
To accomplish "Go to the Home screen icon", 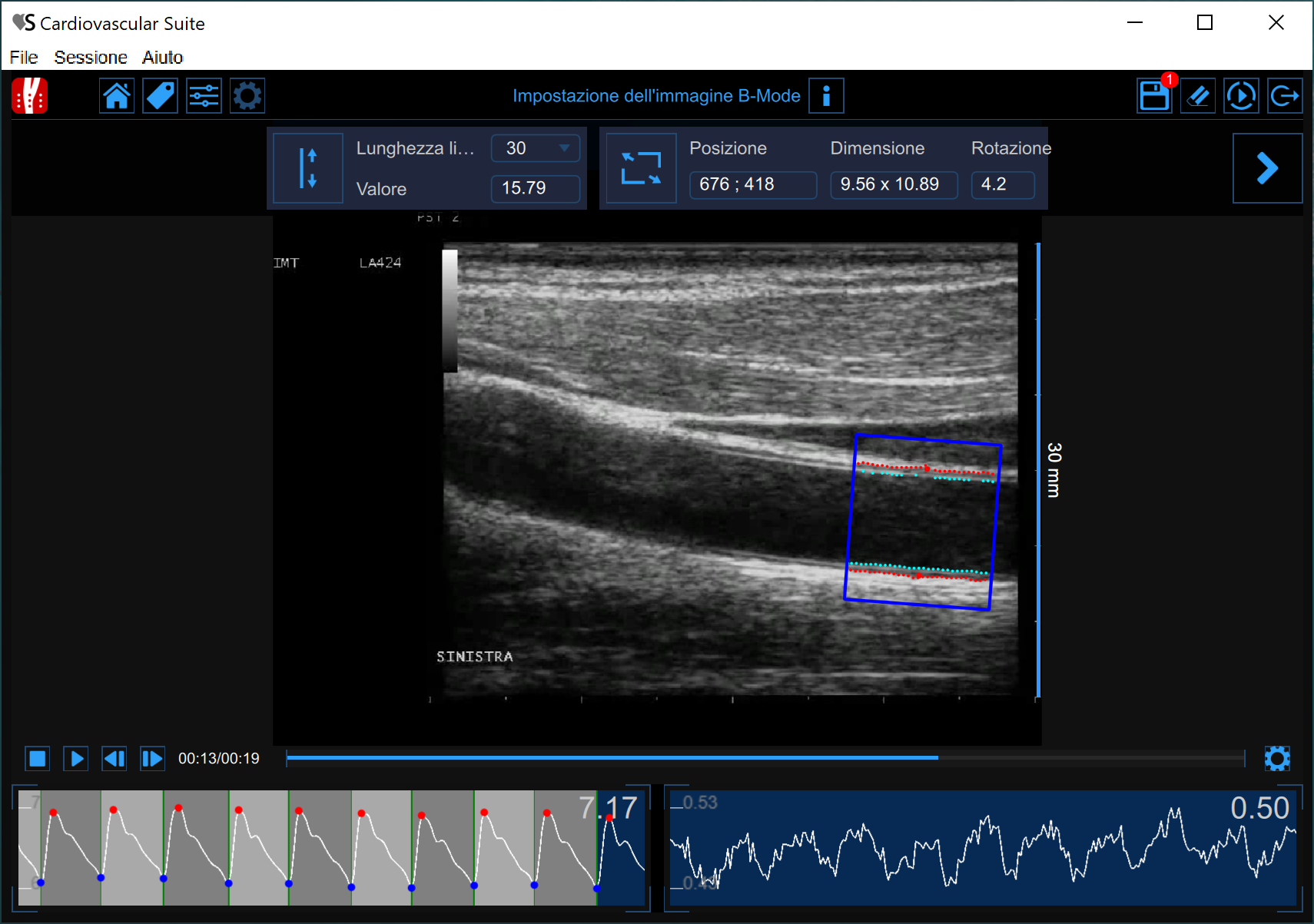I will tap(117, 96).
